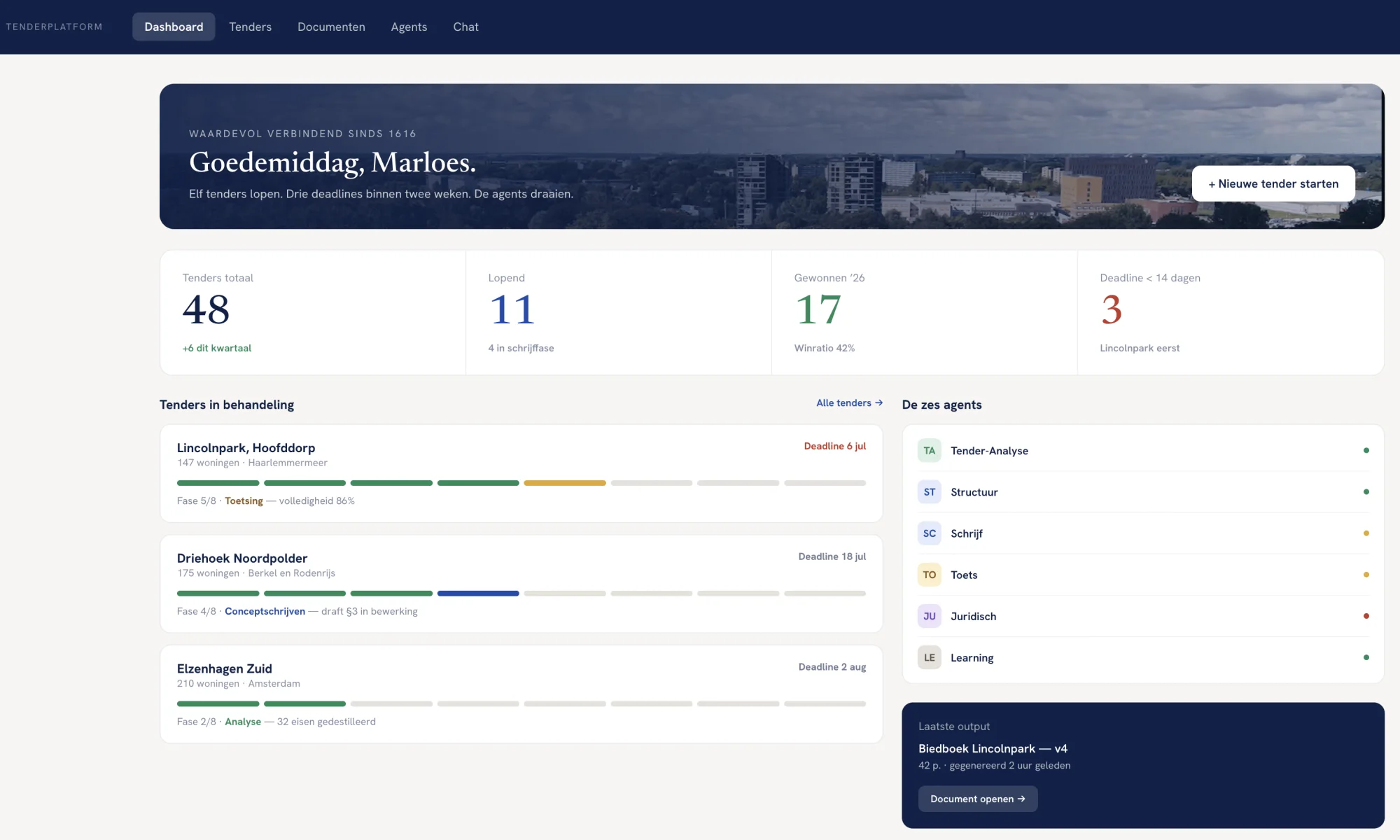
Task: Select the Schrijf agent name
Action: click(966, 533)
